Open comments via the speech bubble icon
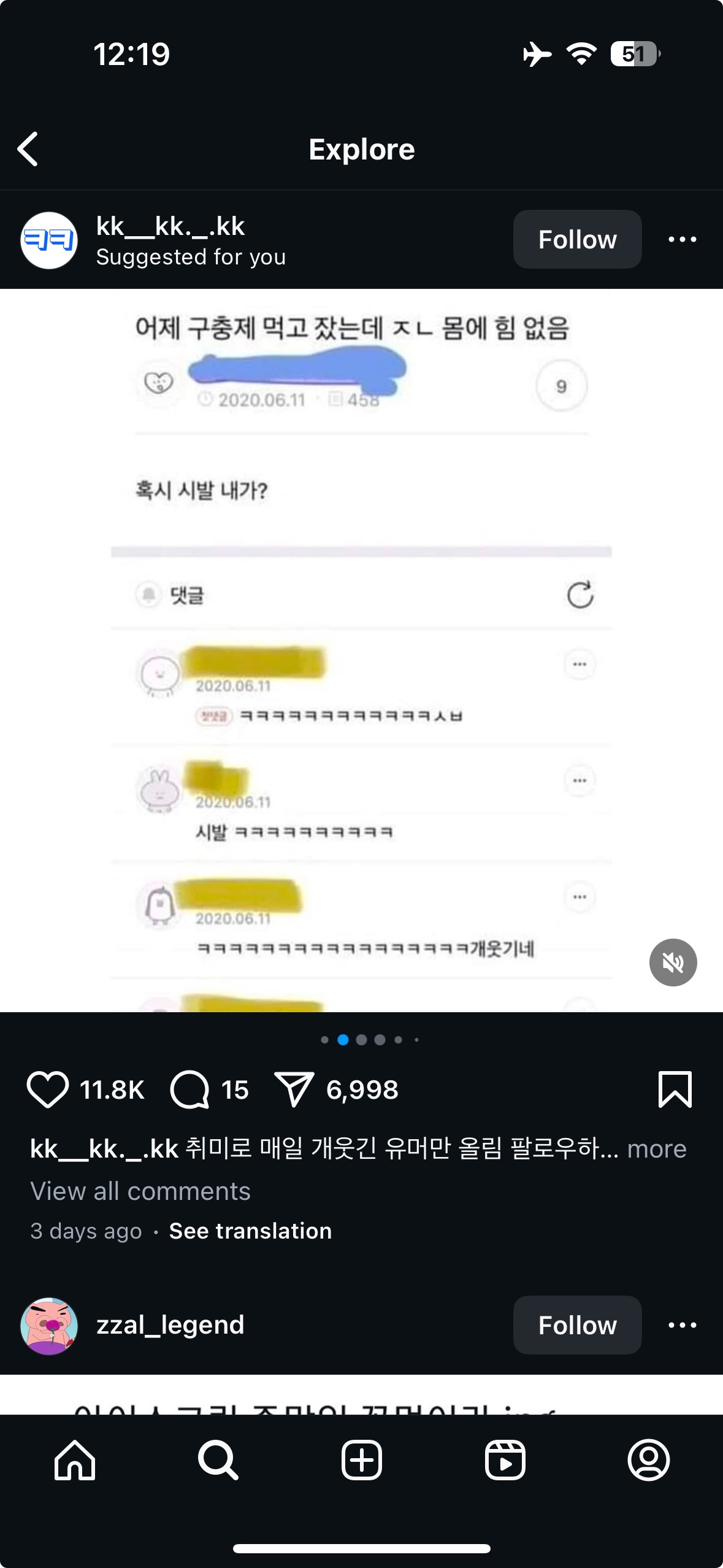Screen dimensions: 723x1568 click(x=189, y=1090)
